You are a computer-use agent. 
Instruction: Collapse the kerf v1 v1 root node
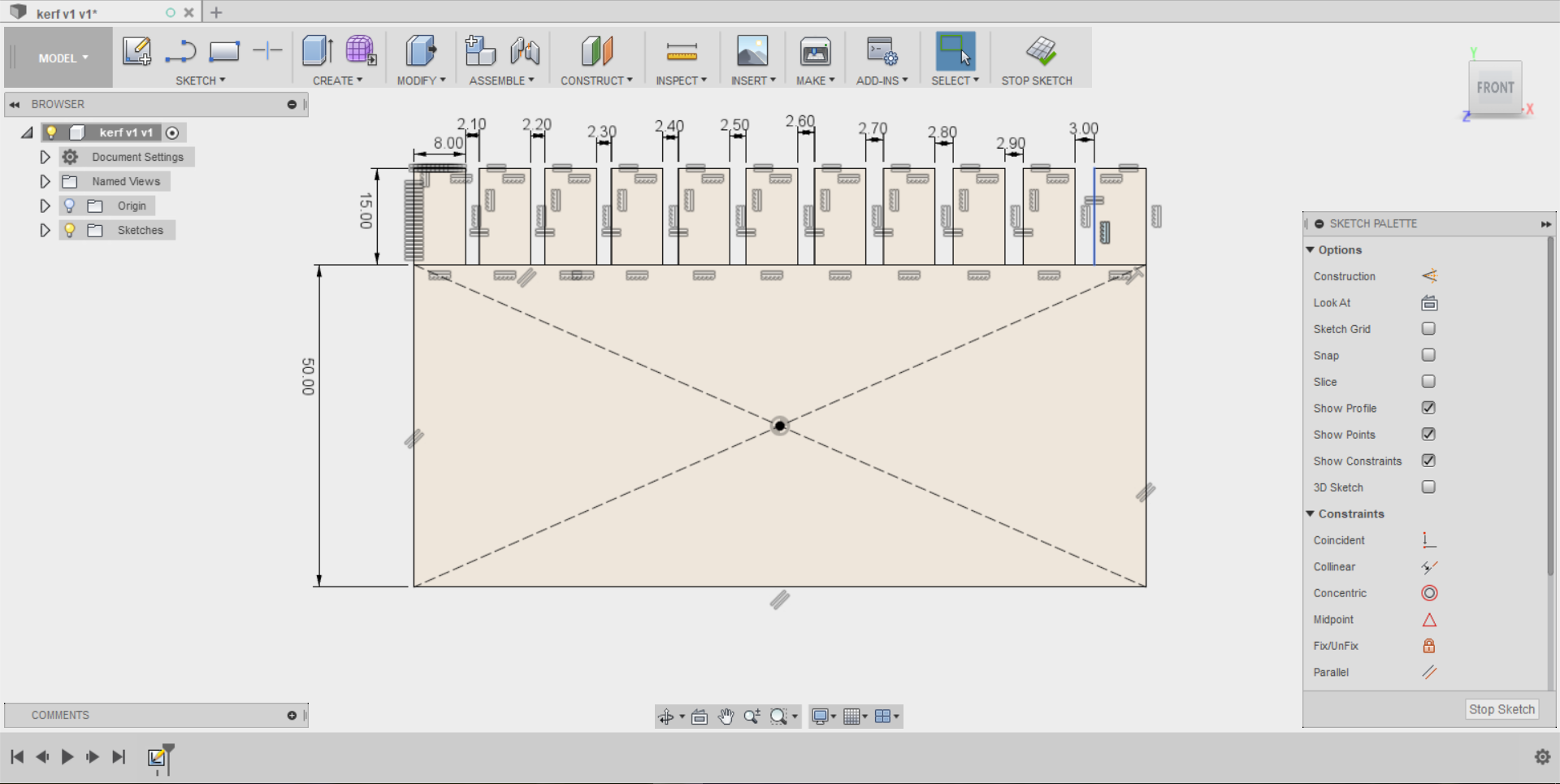(28, 132)
